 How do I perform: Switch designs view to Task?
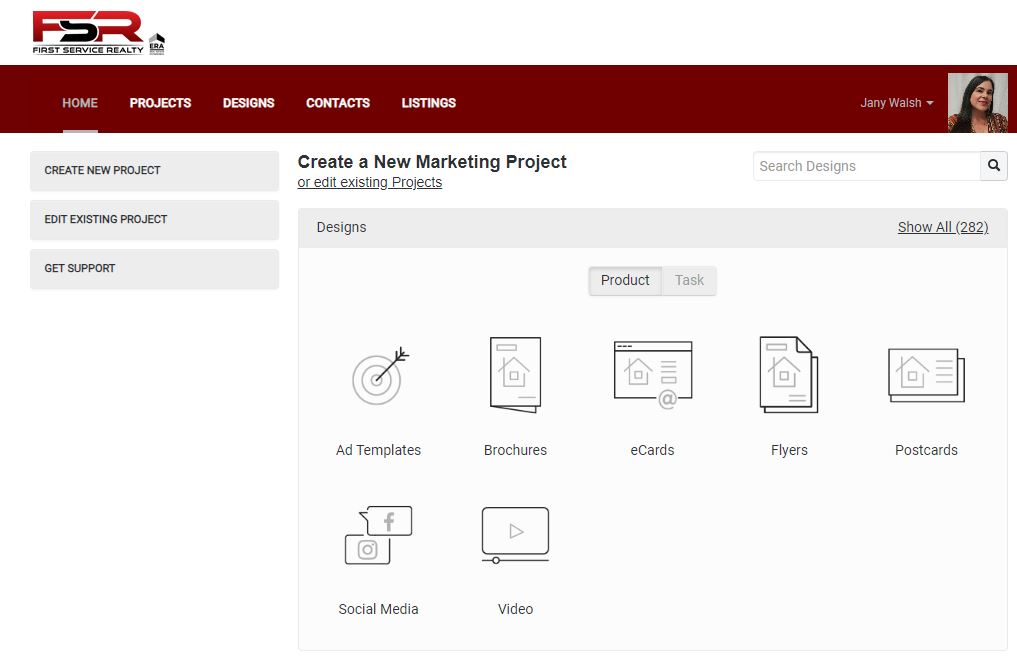689,281
